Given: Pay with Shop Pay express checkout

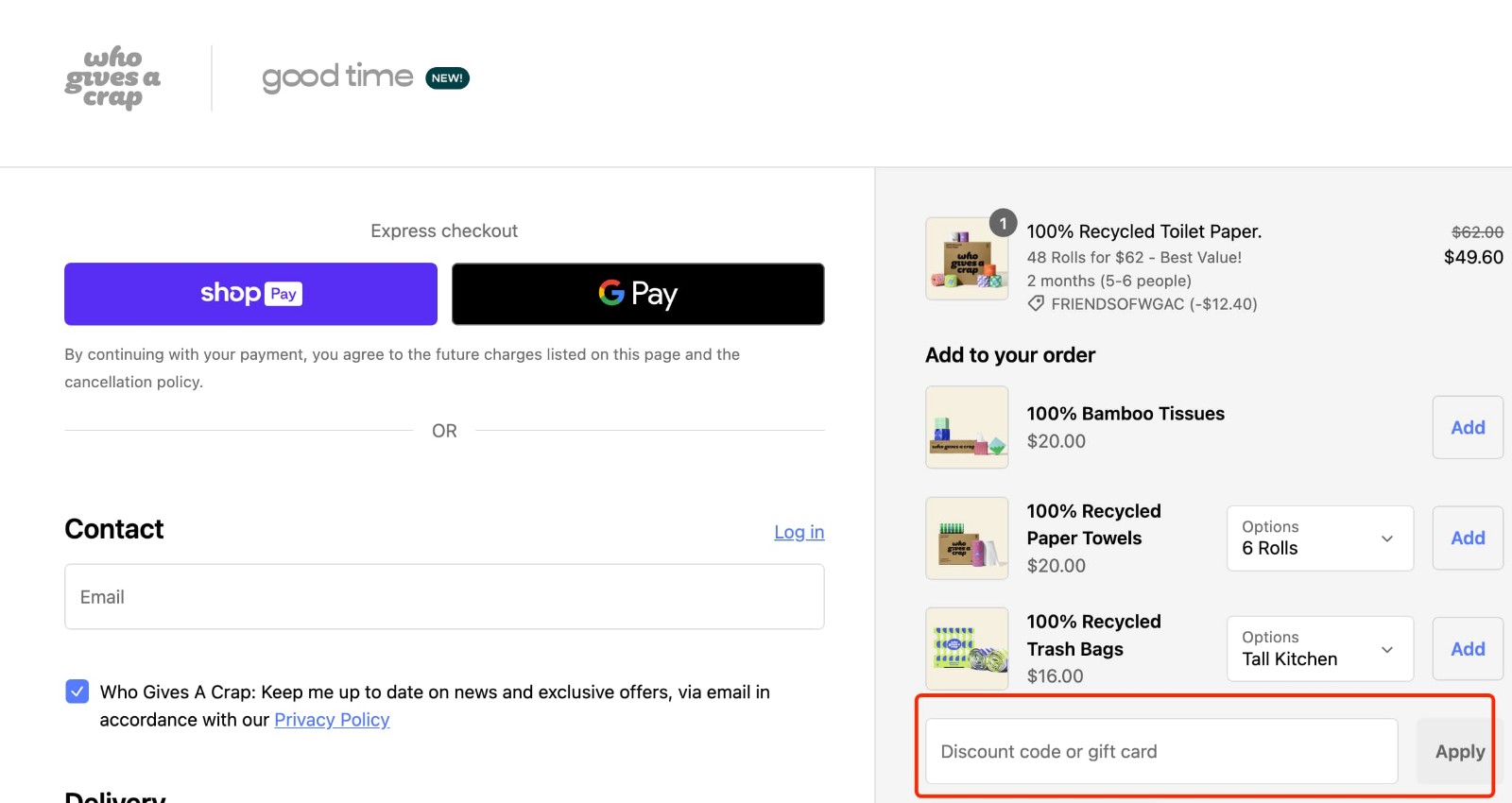Looking at the screenshot, I should pos(250,294).
